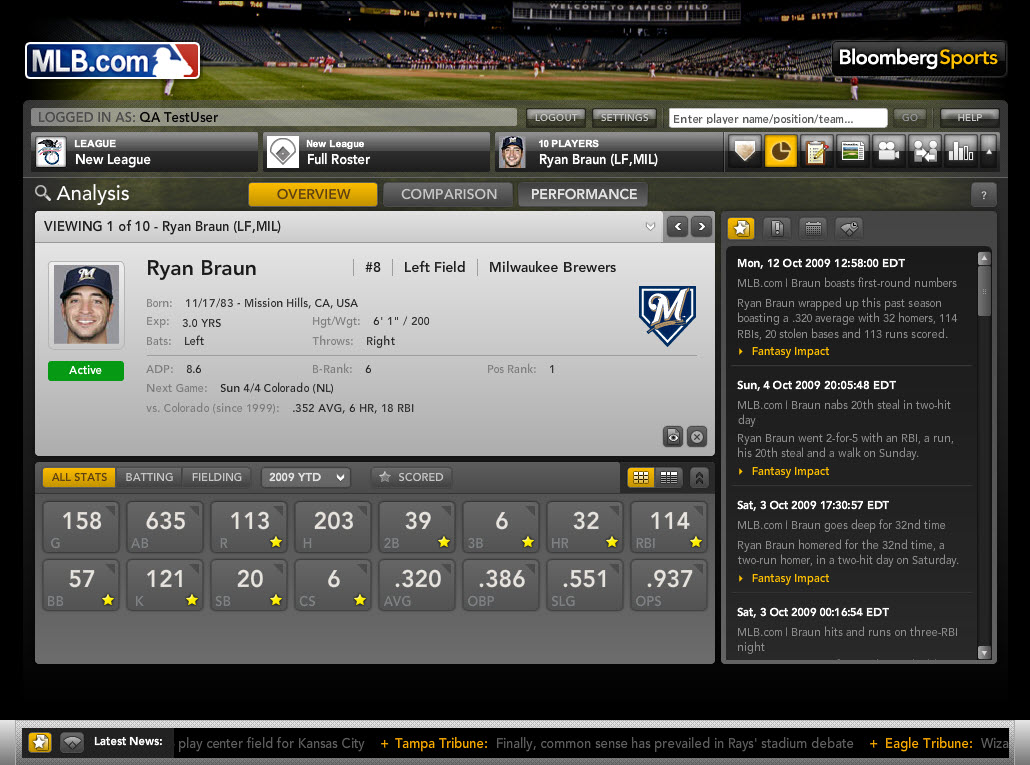
Task: Click the news panel scroll up arrow
Action: click(x=983, y=259)
